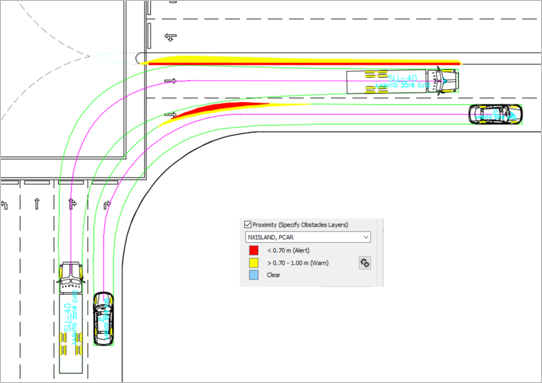Click the yellow Warn color swatch

pyautogui.click(x=254, y=263)
